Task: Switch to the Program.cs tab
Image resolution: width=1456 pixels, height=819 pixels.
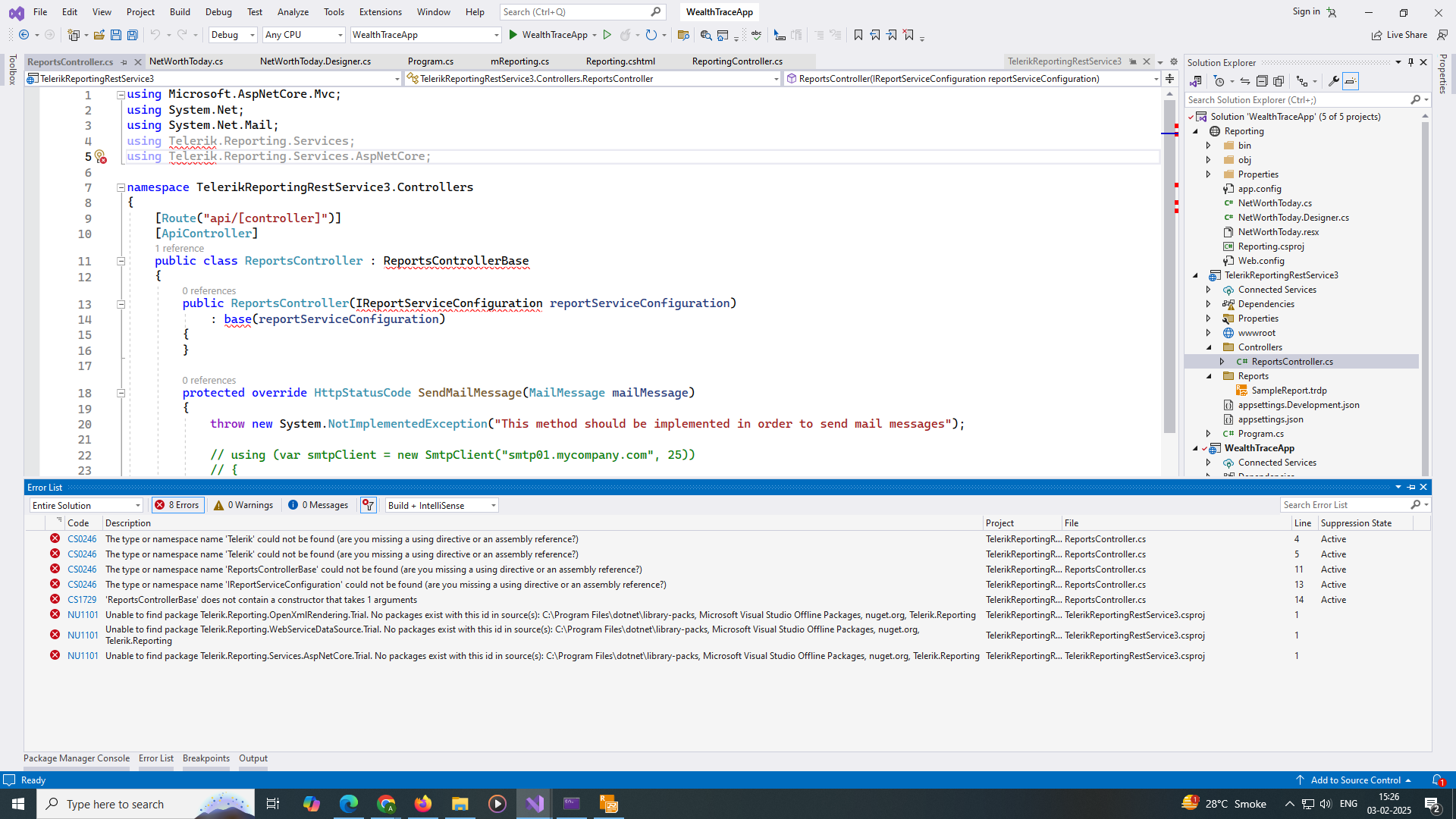Action: (430, 61)
